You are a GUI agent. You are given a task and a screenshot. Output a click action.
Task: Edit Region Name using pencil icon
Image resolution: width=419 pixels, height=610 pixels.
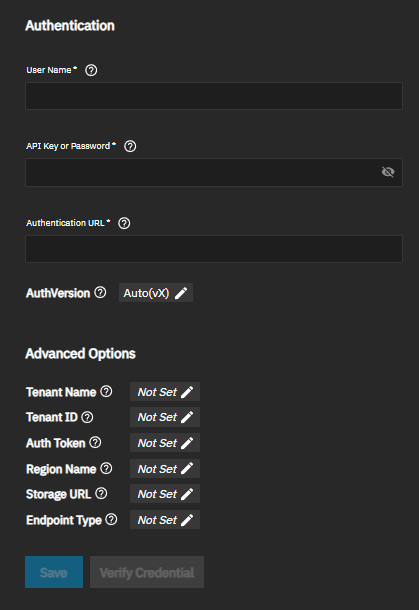click(187, 468)
